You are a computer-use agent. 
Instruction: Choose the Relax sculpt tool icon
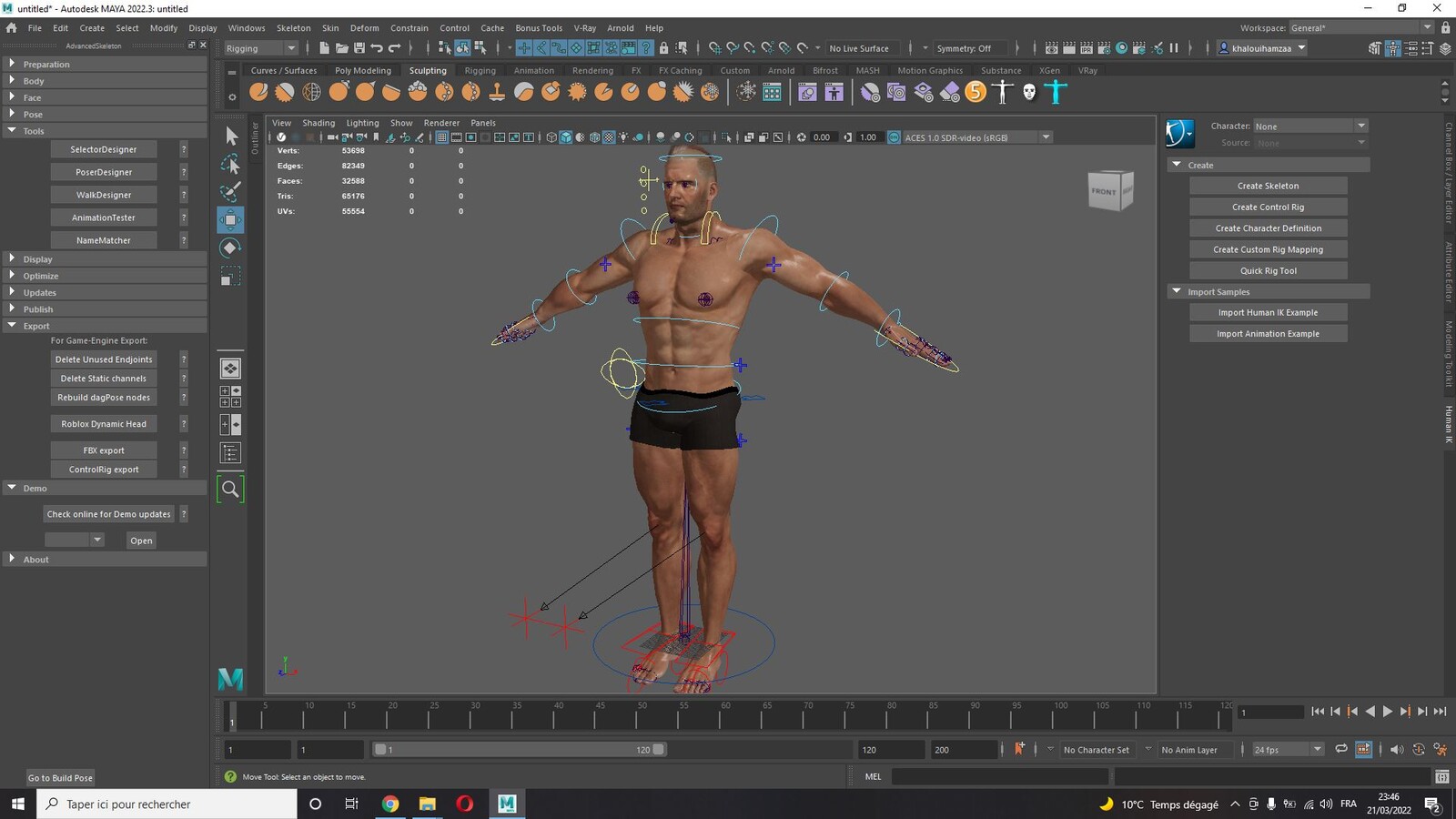[x=311, y=92]
